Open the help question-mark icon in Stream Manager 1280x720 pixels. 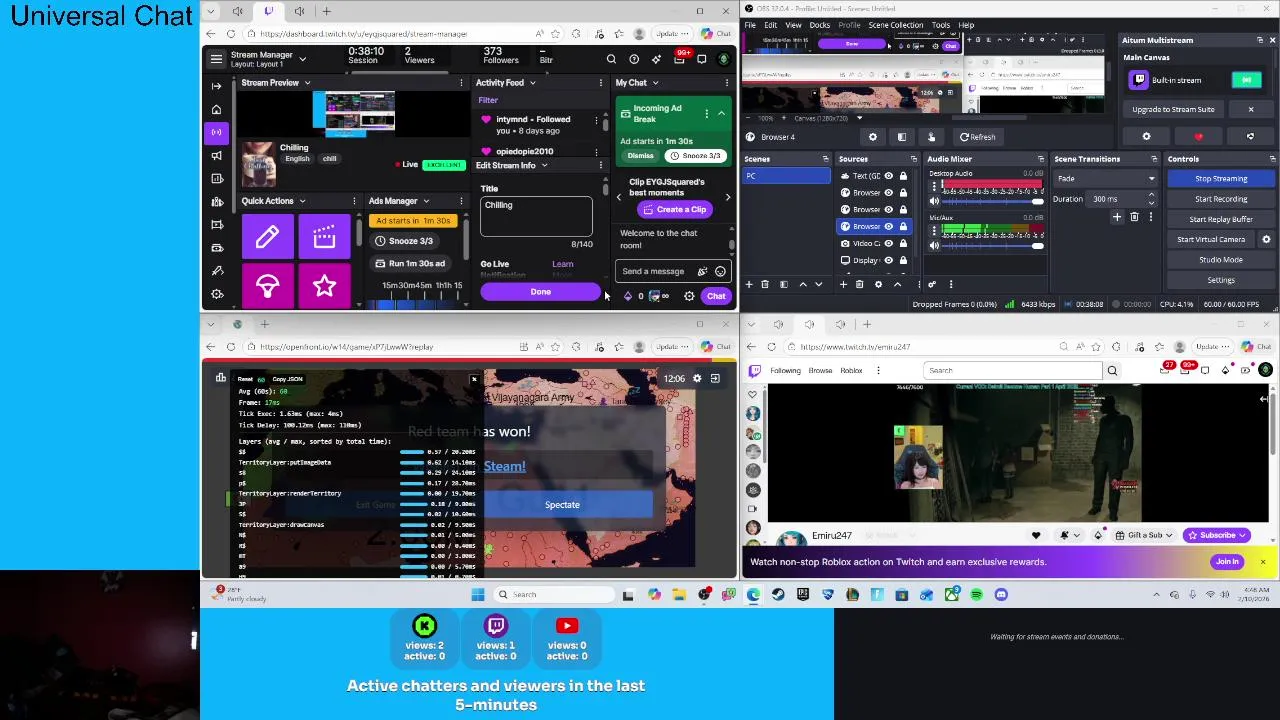pos(633,59)
